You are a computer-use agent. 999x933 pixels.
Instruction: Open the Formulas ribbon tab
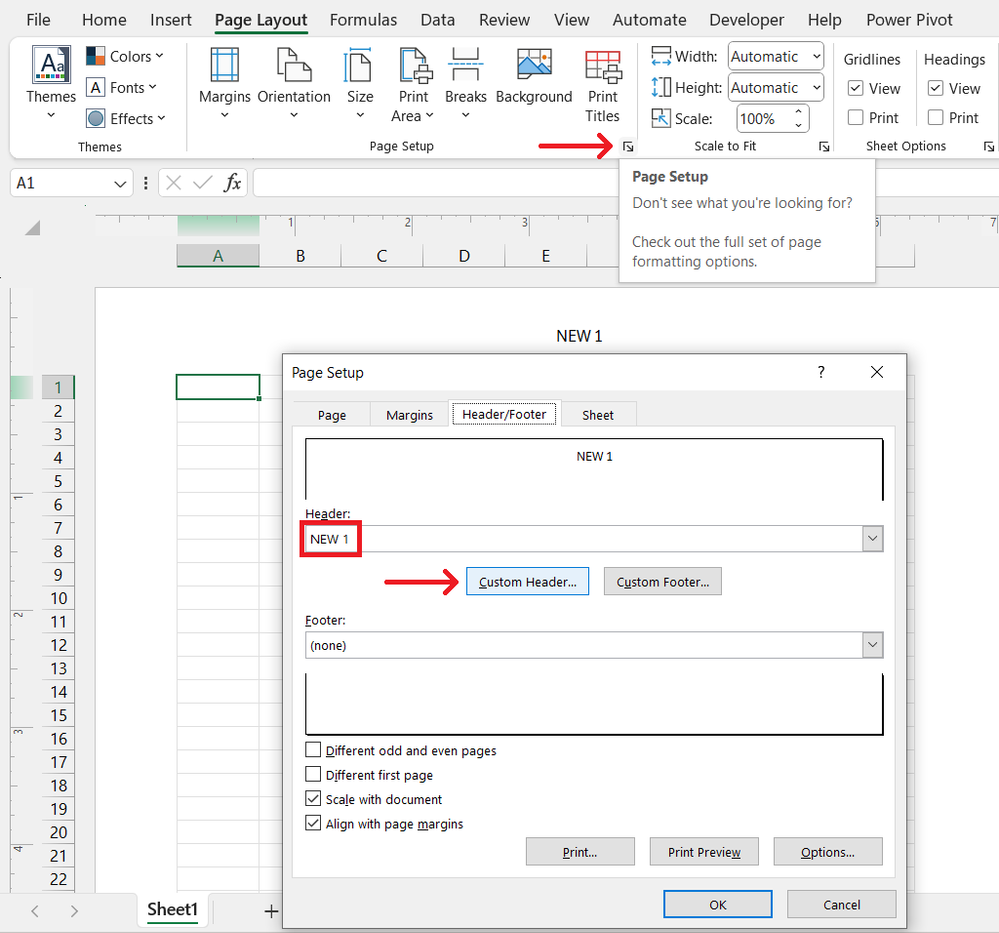coord(363,20)
